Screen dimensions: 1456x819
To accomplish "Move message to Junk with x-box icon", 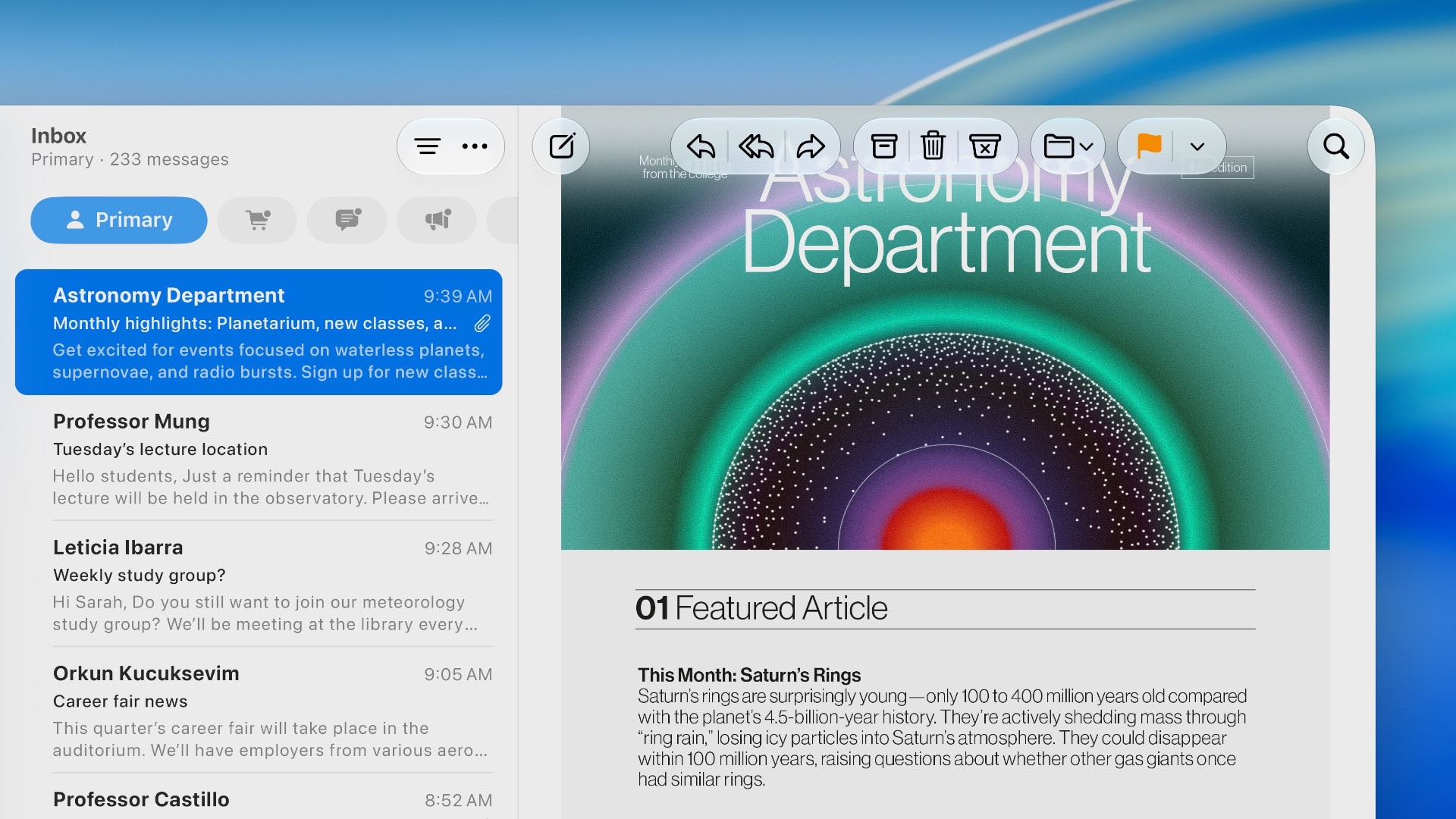I will click(984, 146).
